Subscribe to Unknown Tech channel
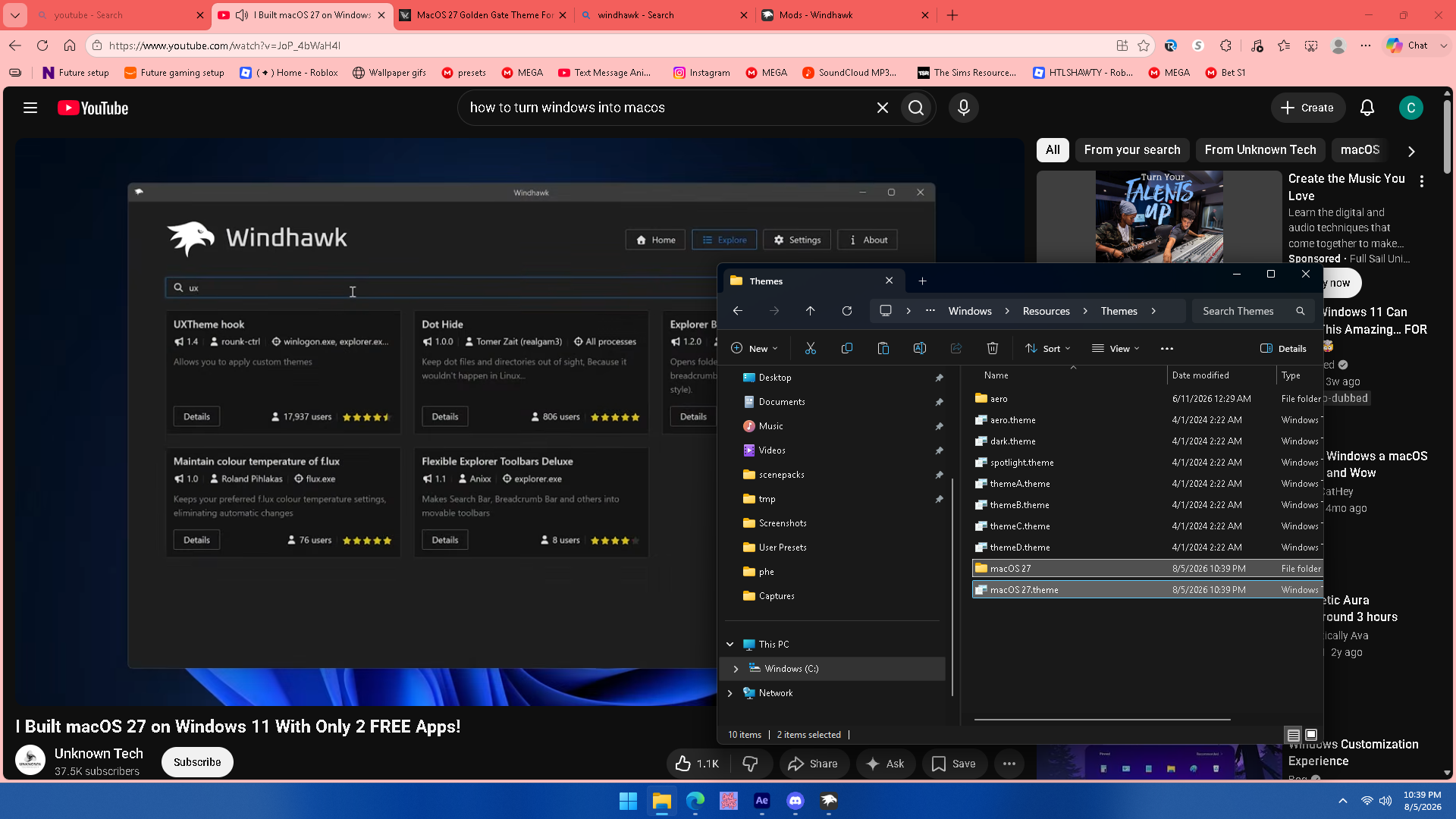 (x=197, y=762)
